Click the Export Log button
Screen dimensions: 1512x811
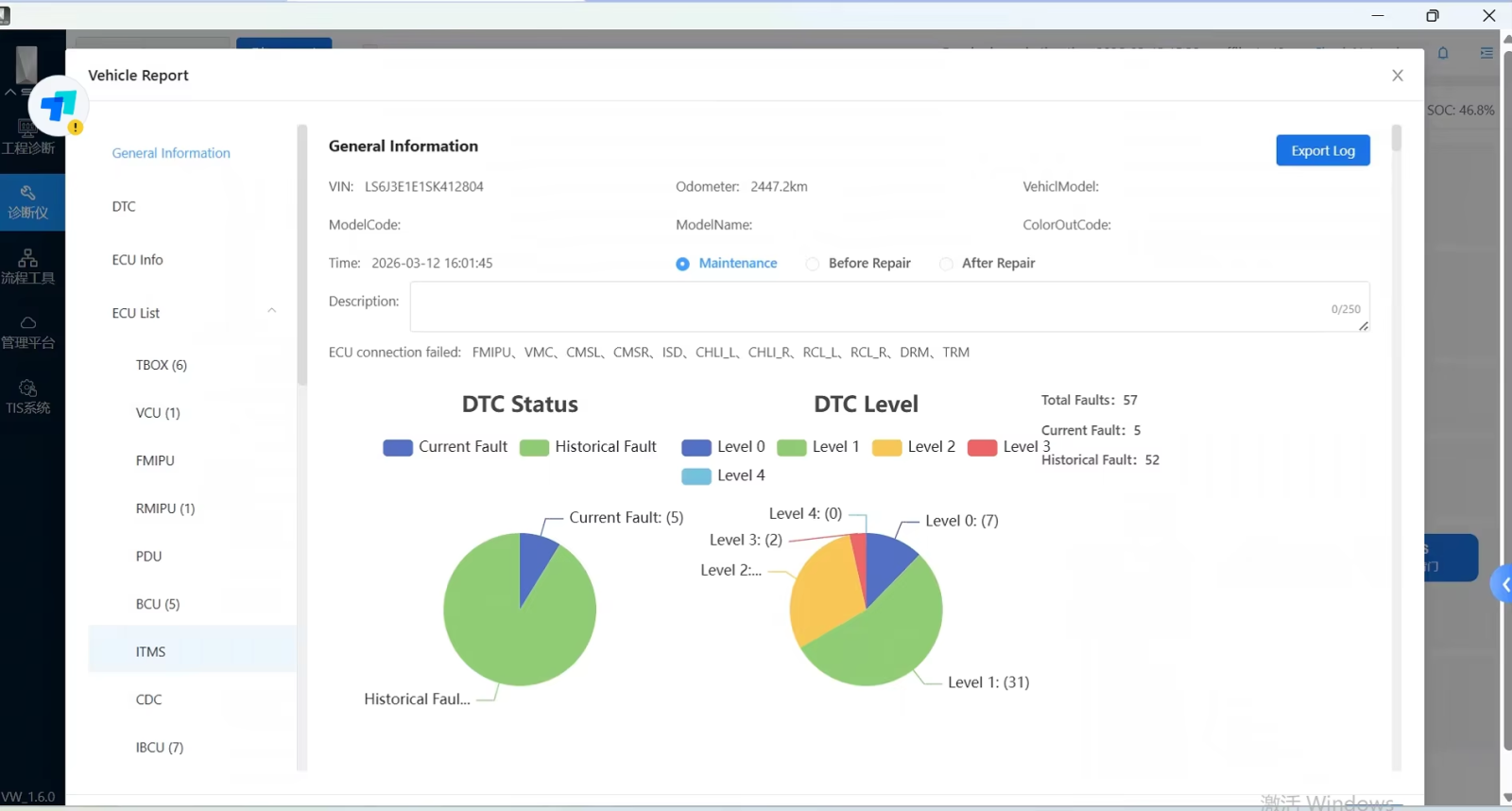coord(1322,151)
